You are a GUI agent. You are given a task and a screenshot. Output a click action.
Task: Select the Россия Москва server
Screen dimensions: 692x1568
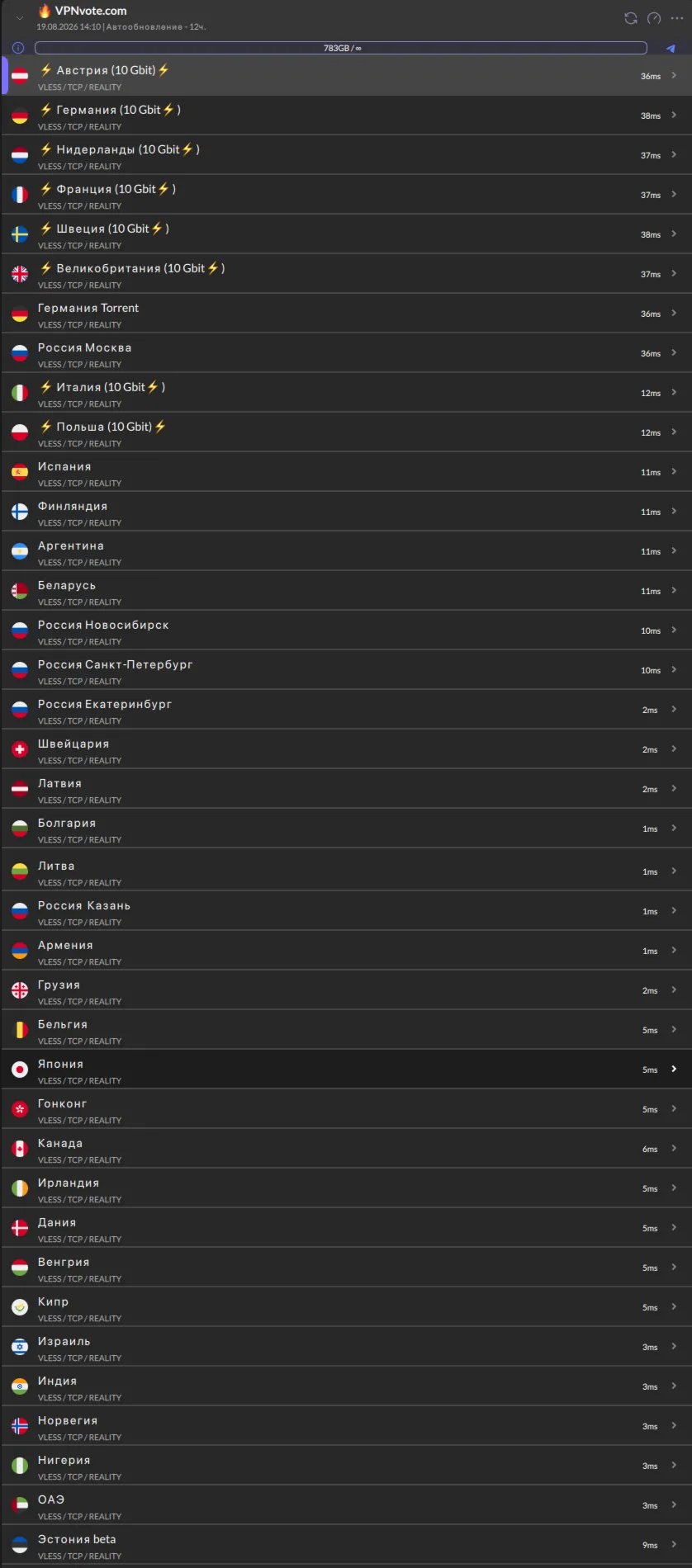[347, 353]
